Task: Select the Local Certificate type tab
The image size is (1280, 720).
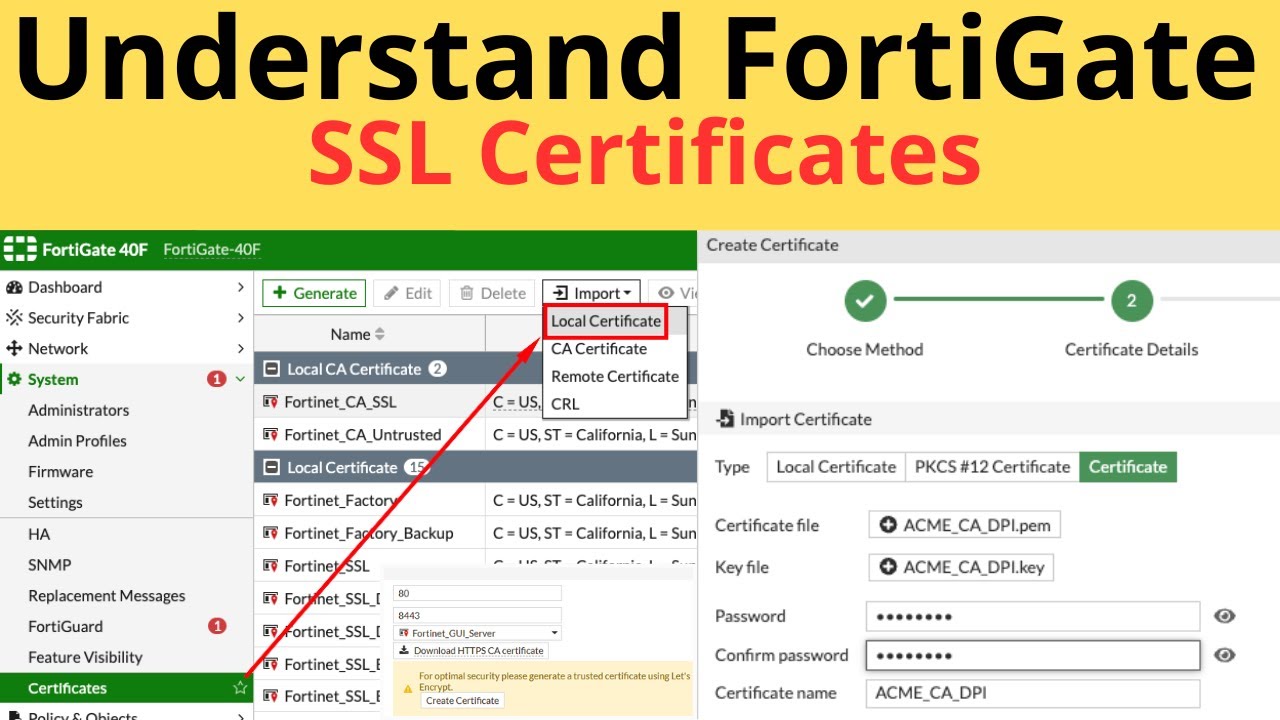Action: click(x=836, y=467)
